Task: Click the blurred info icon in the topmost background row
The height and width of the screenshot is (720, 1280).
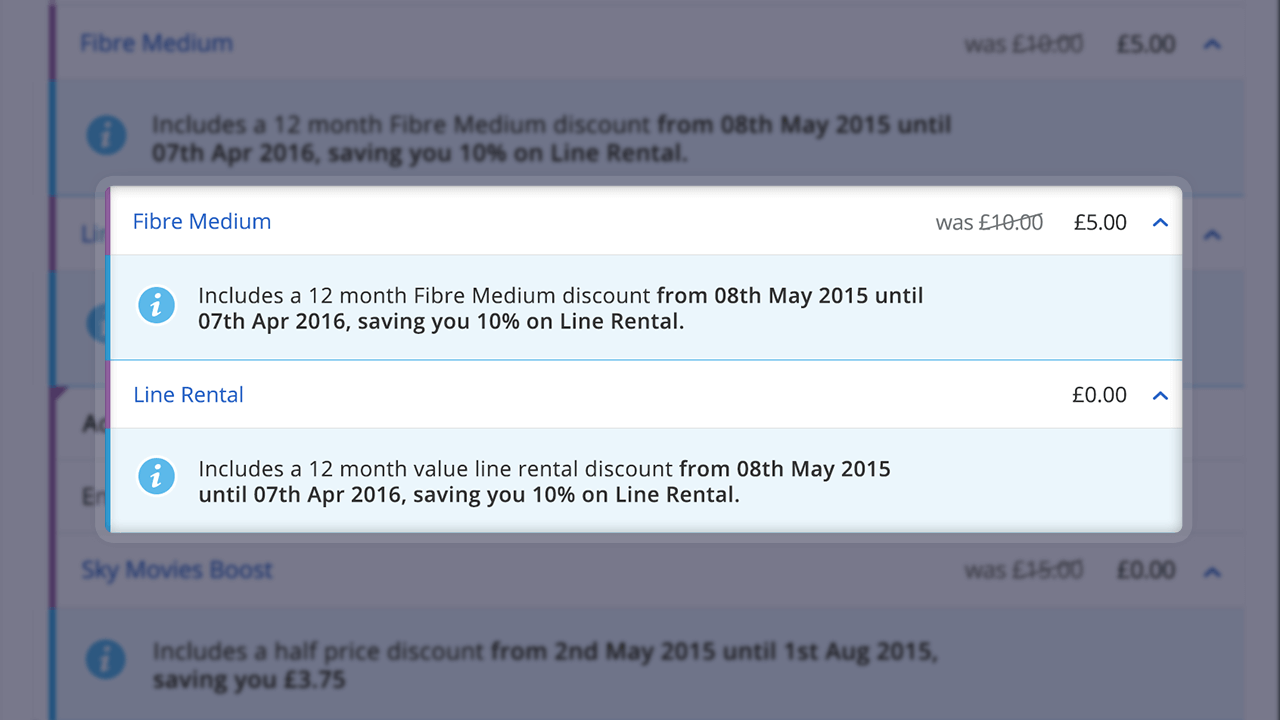Action: (x=106, y=135)
